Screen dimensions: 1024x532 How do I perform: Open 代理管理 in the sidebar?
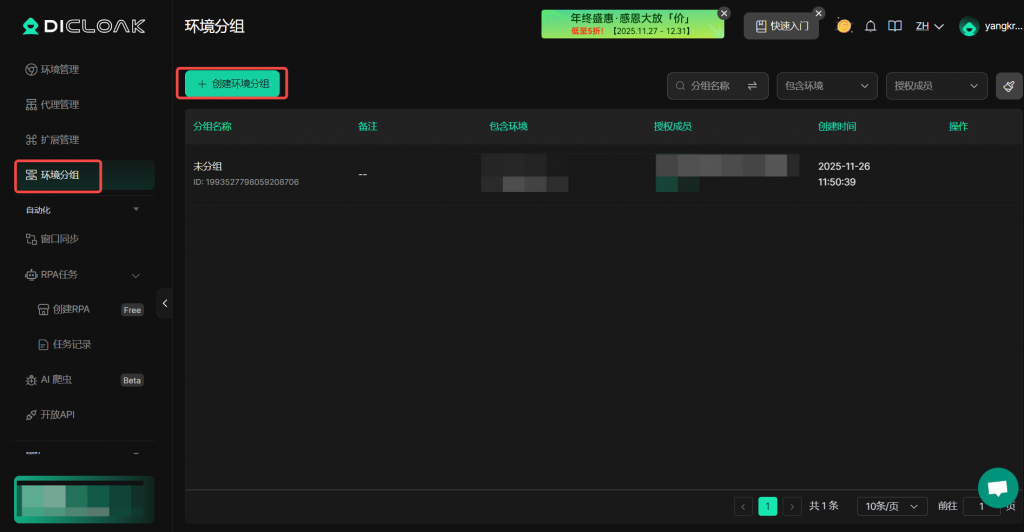click(x=60, y=105)
